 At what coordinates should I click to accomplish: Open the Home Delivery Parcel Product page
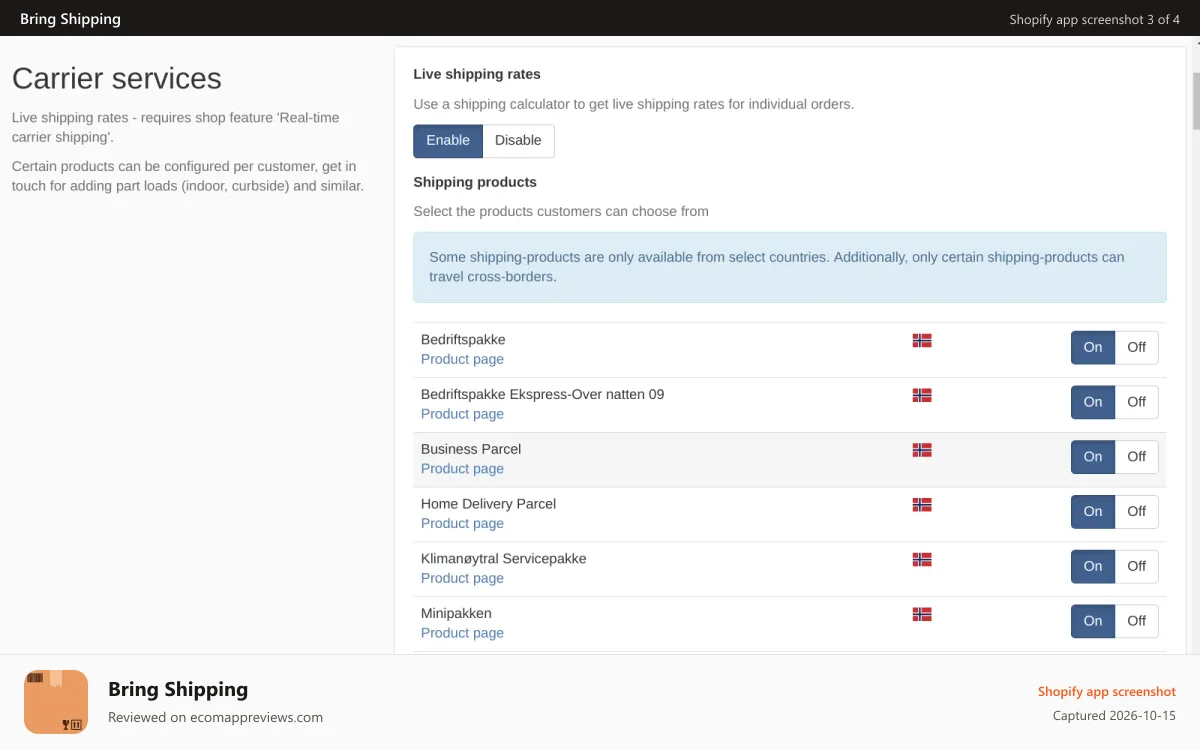[462, 524]
